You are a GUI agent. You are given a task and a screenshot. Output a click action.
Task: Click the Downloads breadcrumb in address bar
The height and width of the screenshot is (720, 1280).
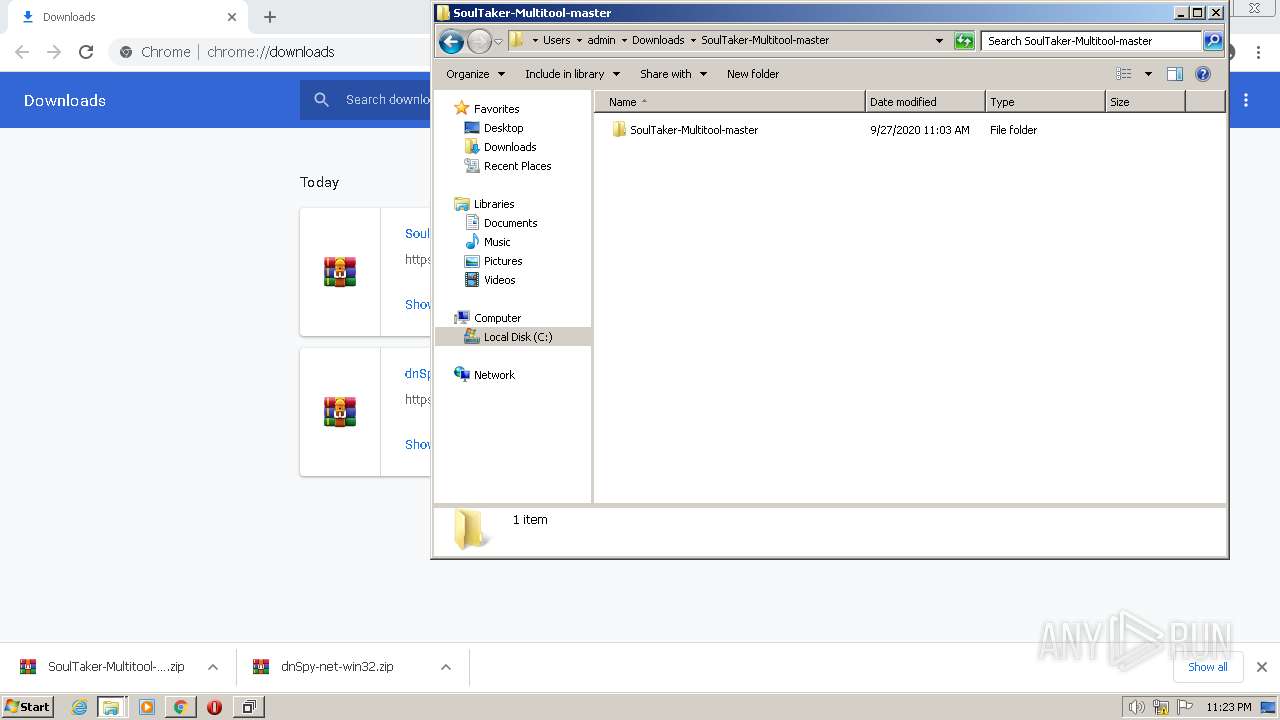658,41
